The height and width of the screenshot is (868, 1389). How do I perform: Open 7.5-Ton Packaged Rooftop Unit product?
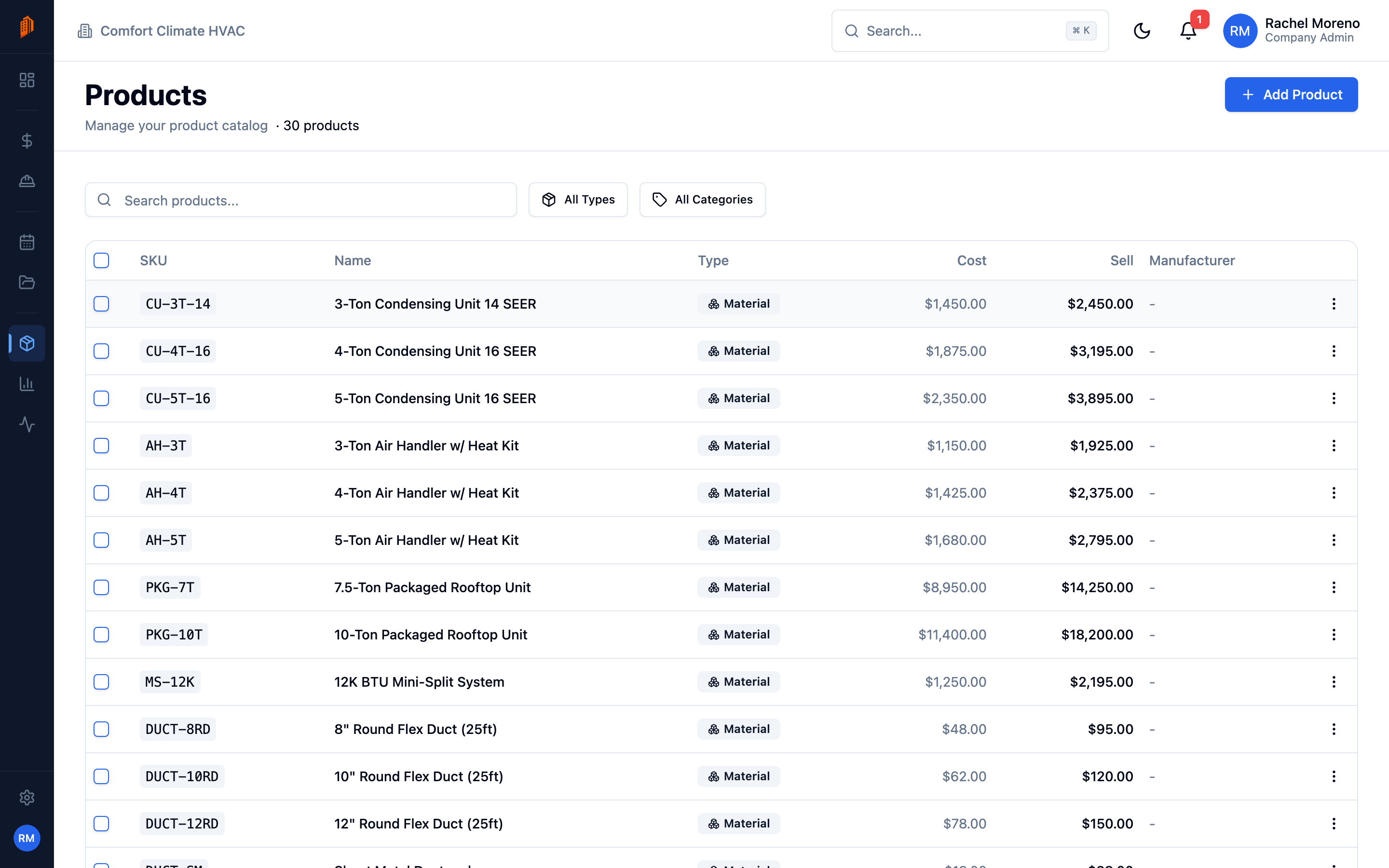click(432, 587)
